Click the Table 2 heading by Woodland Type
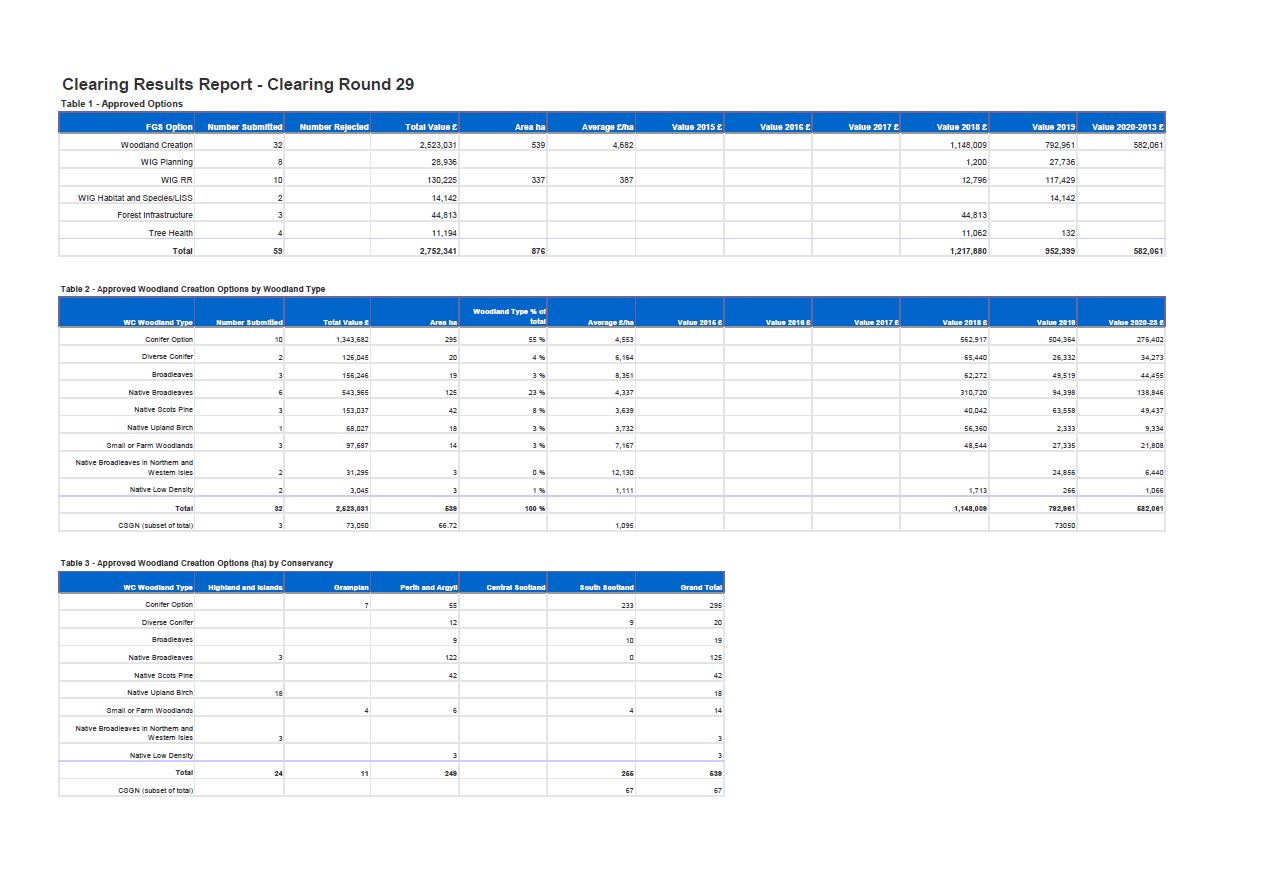Image resolution: width=1270 pixels, height=889 pixels. (x=192, y=289)
